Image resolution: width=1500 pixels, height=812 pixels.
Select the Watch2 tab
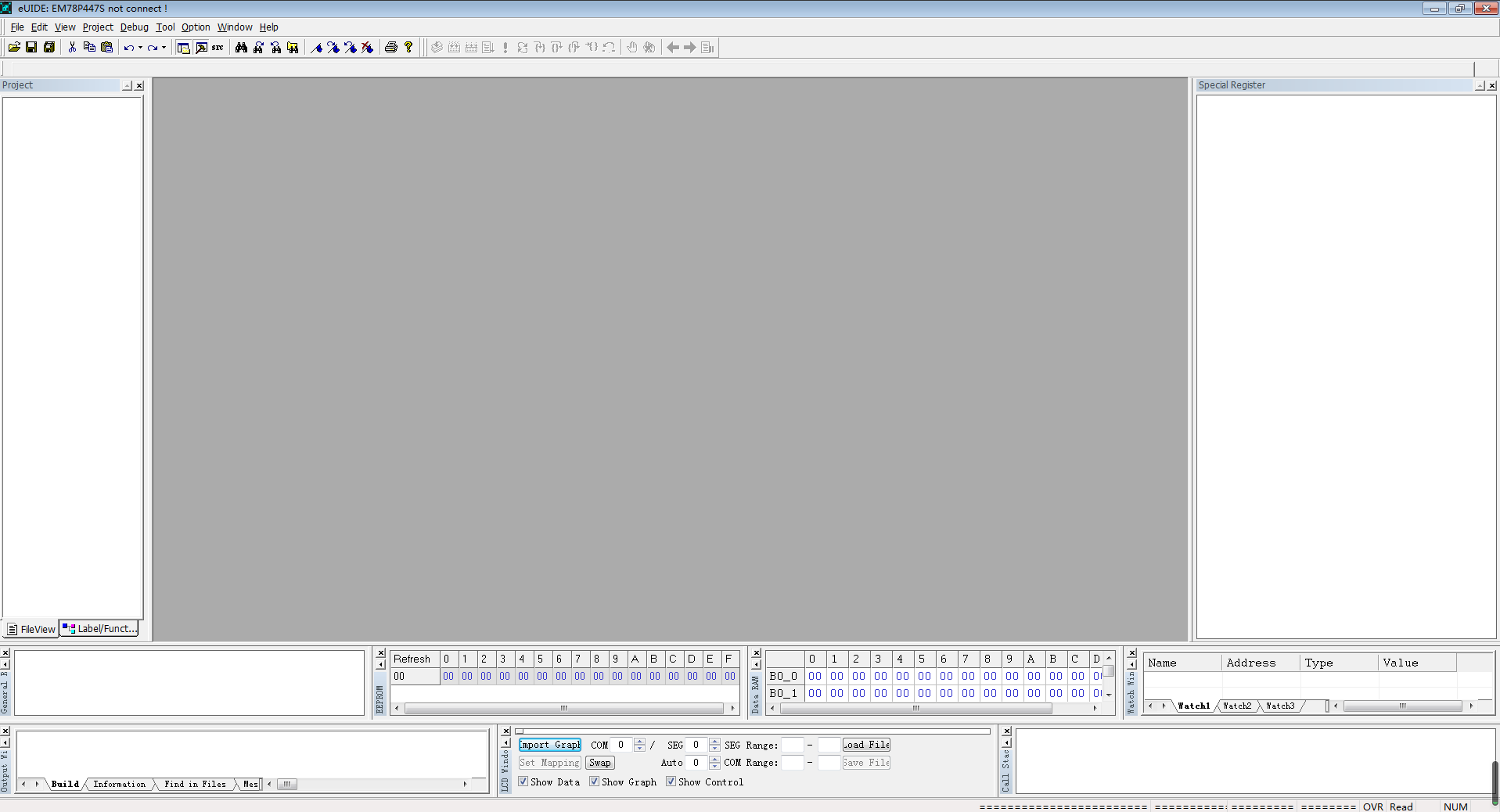click(1237, 706)
